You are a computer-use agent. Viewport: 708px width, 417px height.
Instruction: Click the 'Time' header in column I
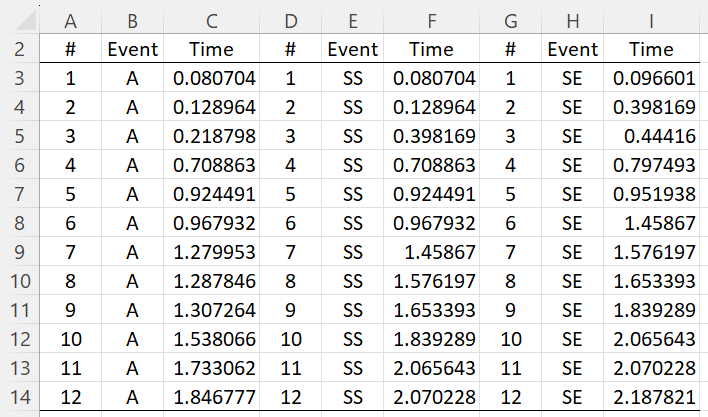tap(652, 49)
